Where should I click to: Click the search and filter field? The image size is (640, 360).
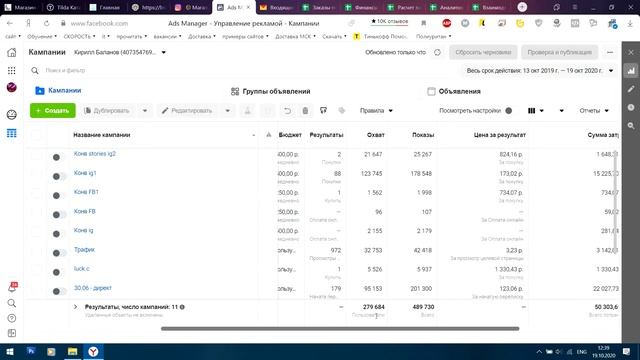pyautogui.click(x=245, y=71)
